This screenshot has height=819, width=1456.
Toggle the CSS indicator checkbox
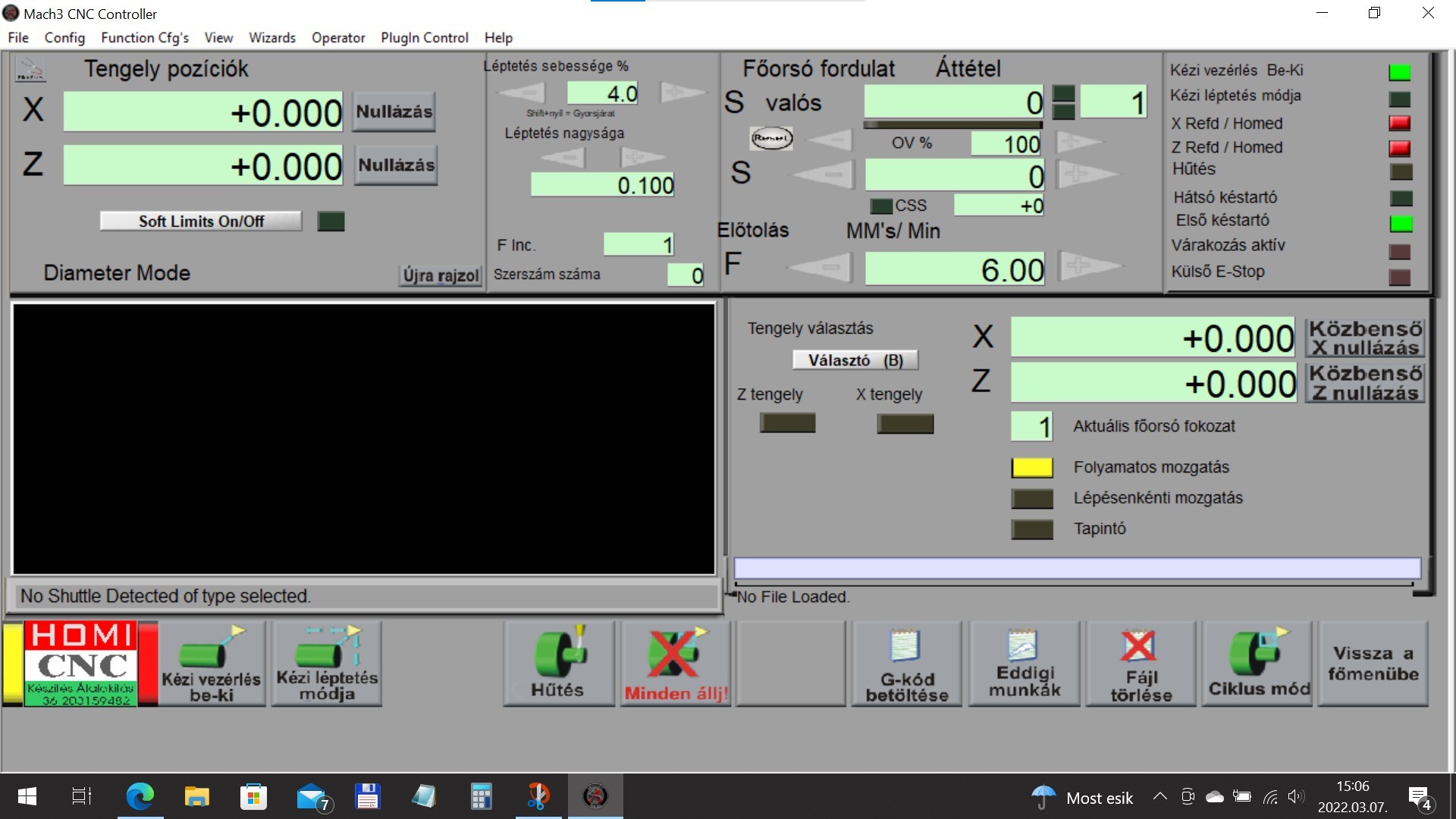click(881, 206)
